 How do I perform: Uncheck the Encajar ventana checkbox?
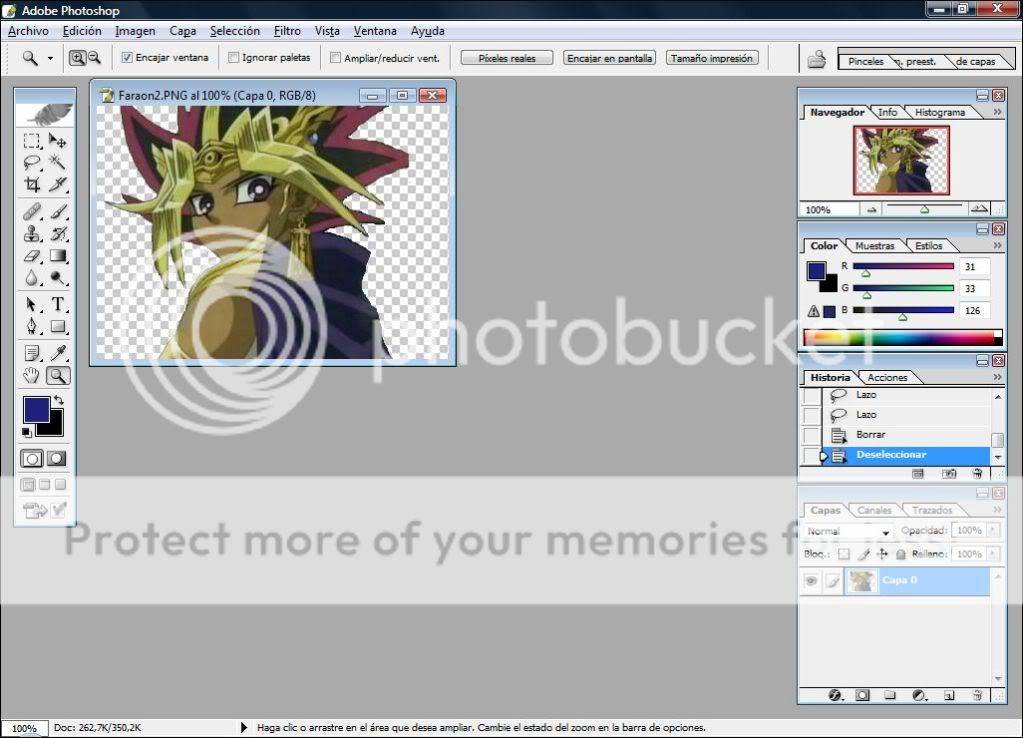(127, 58)
